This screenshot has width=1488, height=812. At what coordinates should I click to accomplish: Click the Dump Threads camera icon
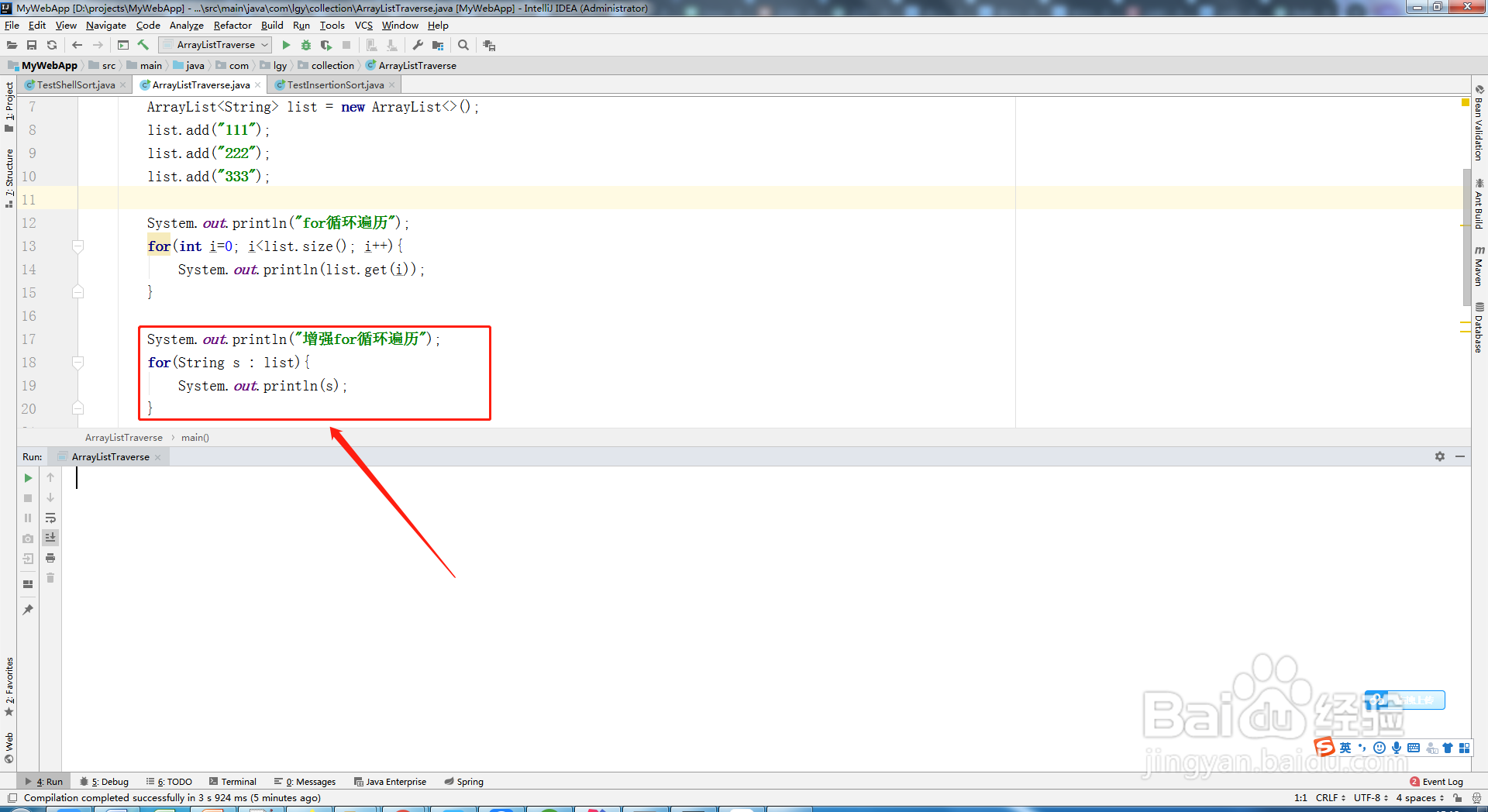[x=28, y=538]
